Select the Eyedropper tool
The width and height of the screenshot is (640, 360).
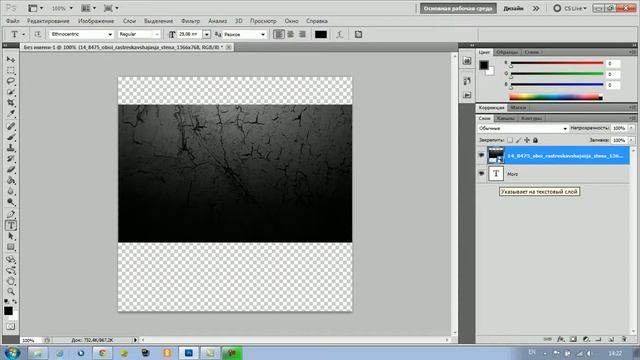point(11,113)
